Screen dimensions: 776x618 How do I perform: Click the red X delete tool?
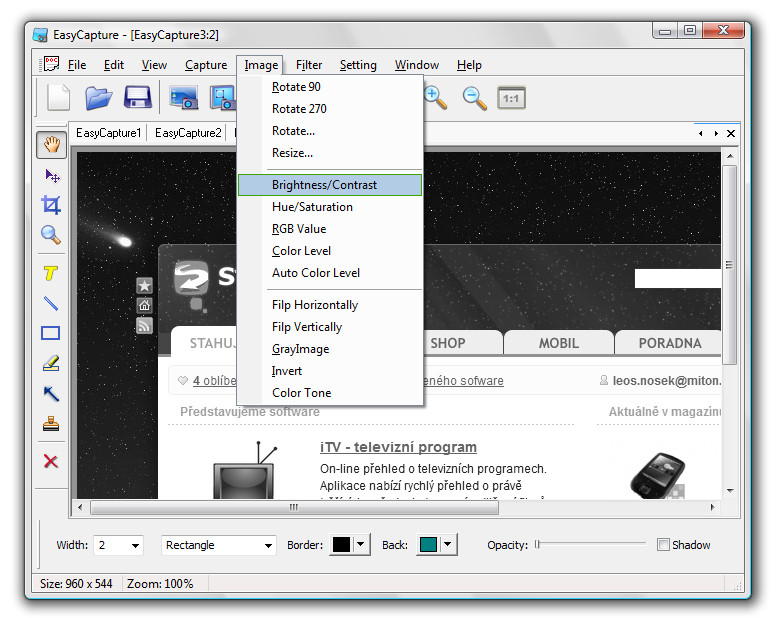(50, 461)
